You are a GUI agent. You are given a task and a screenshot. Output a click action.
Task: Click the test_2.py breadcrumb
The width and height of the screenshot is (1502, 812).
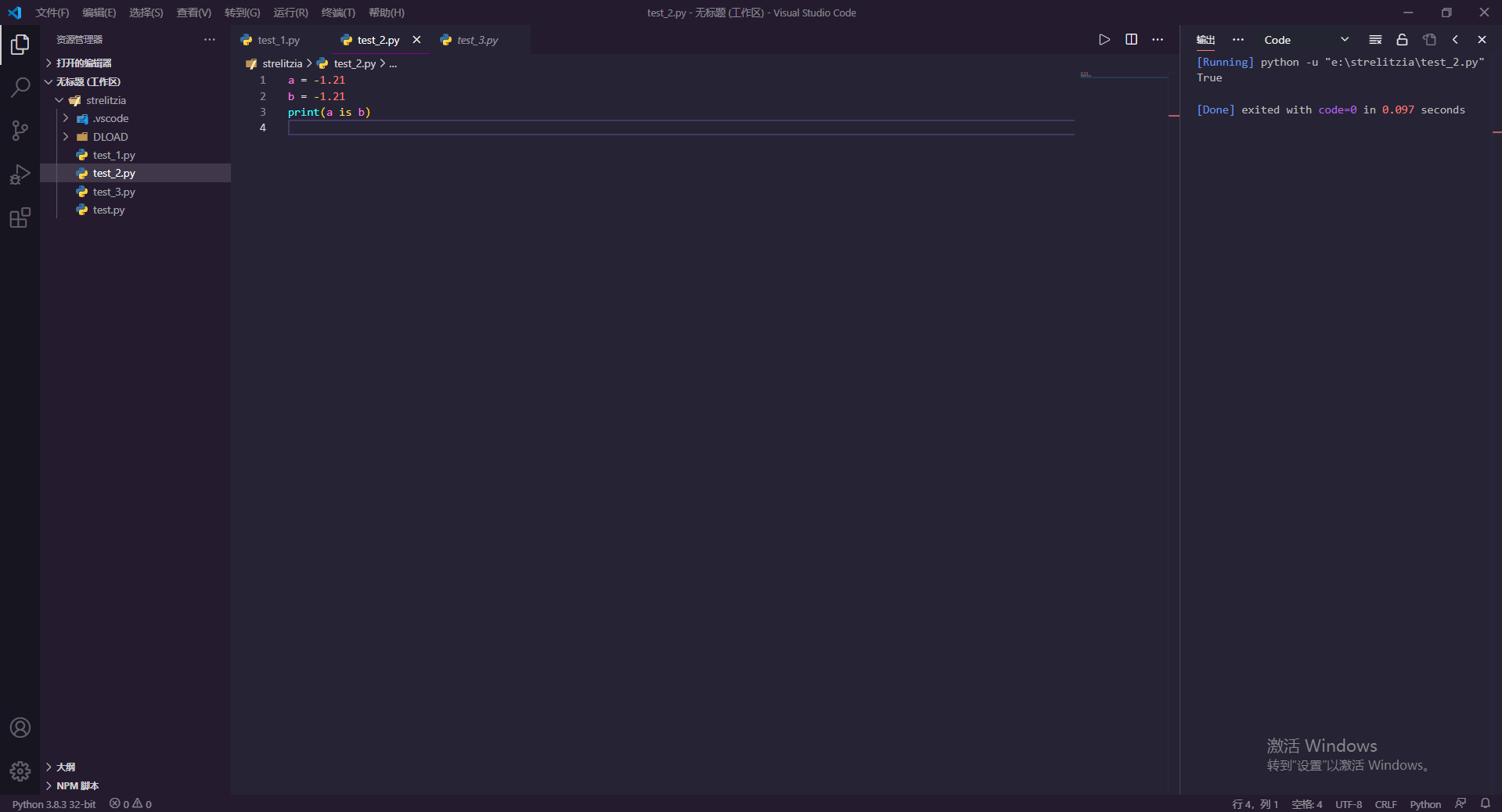tap(355, 63)
